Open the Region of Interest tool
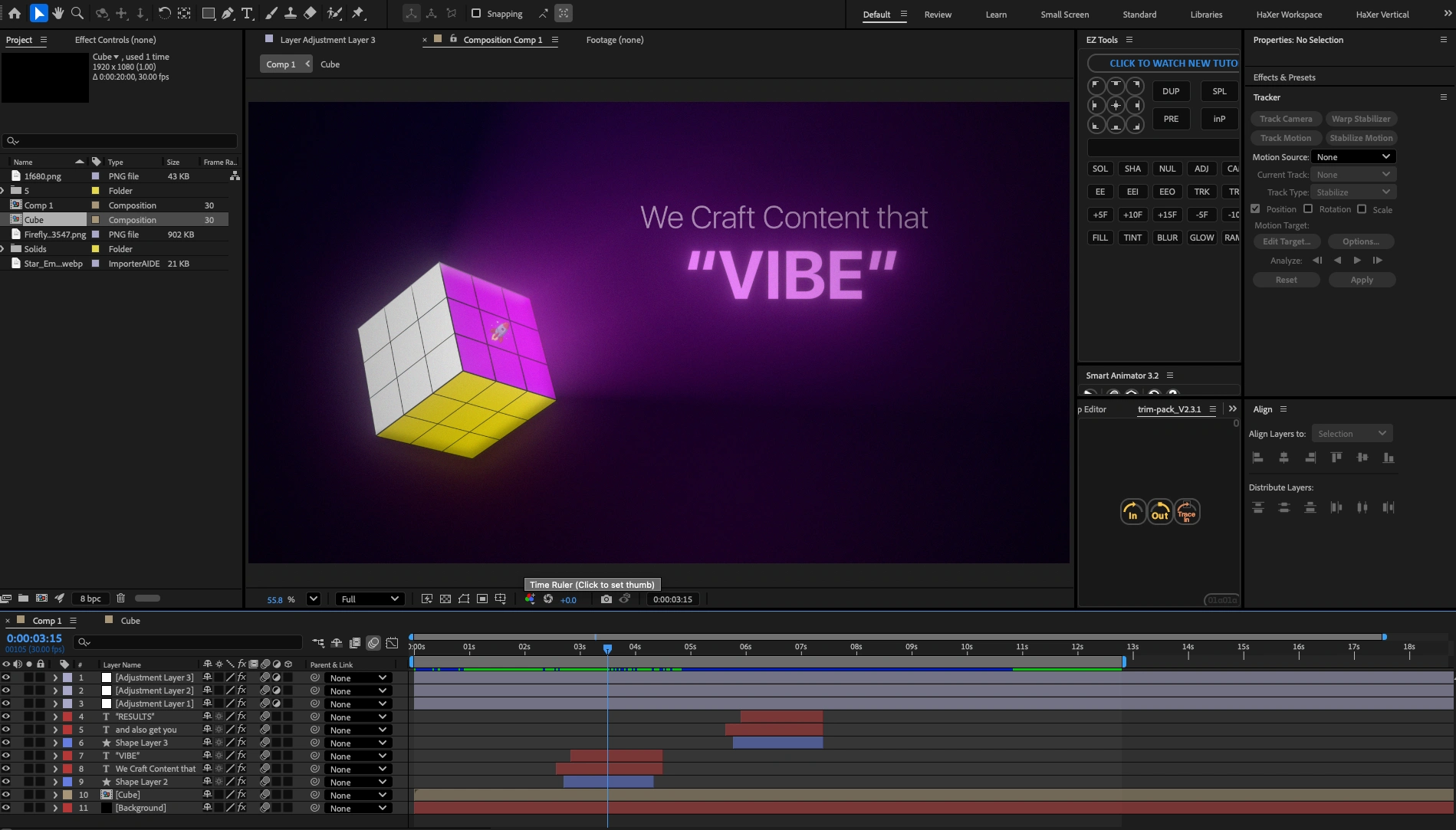Viewport: 1456px width, 830px height. point(183,13)
